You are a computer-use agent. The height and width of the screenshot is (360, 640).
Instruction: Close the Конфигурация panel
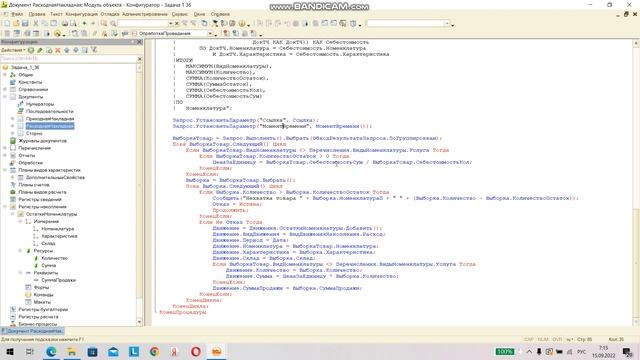tap(139, 42)
